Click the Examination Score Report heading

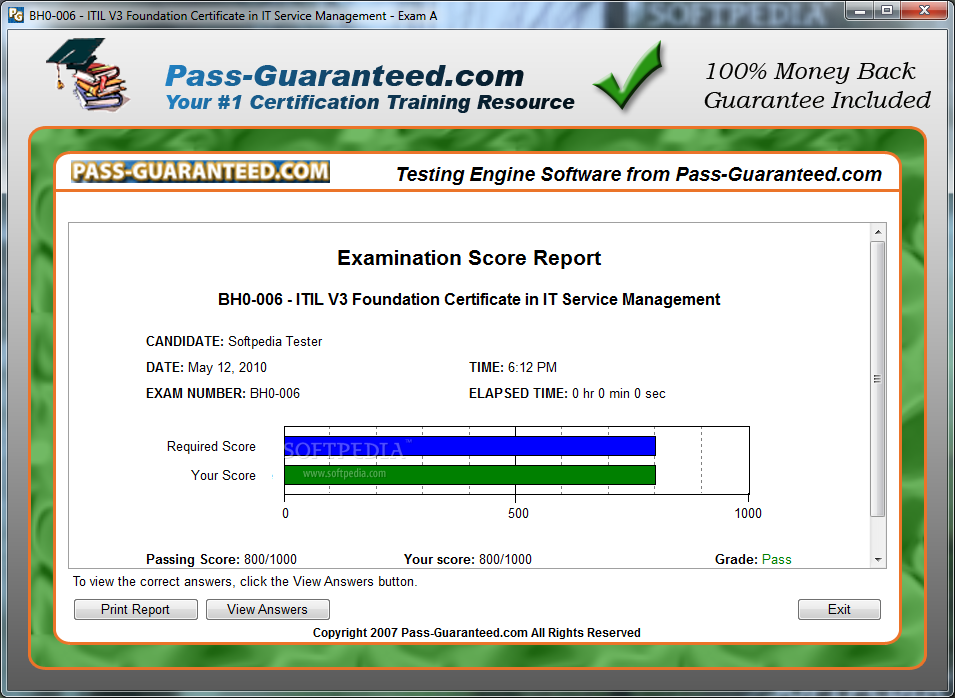(469, 258)
